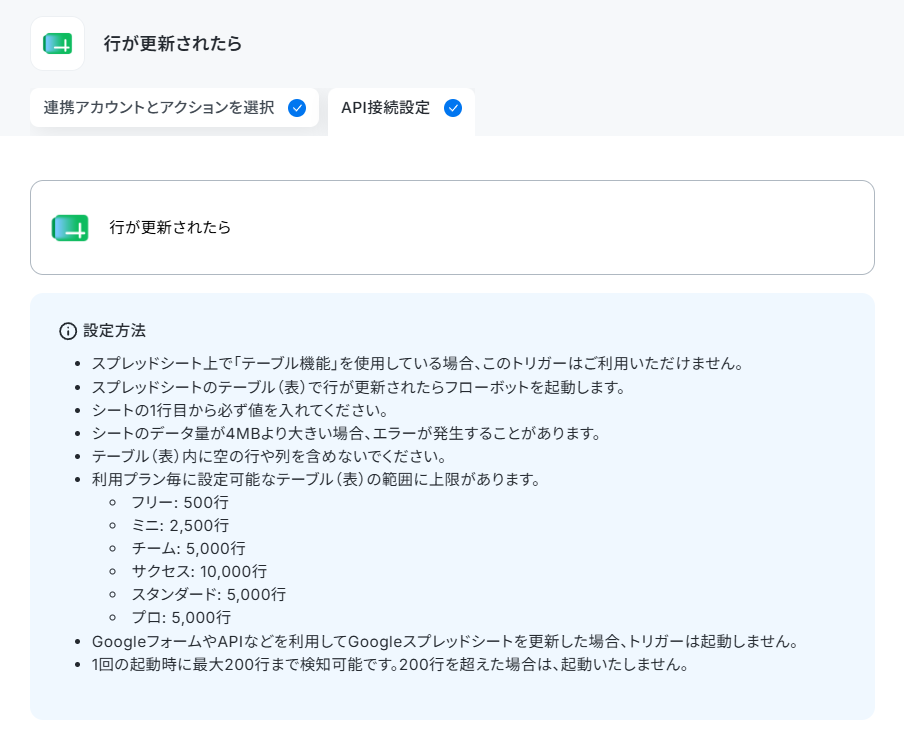Image resolution: width=904 pixels, height=750 pixels.
Task: Click the 4MB data size warning line
Action: [x=346, y=434]
